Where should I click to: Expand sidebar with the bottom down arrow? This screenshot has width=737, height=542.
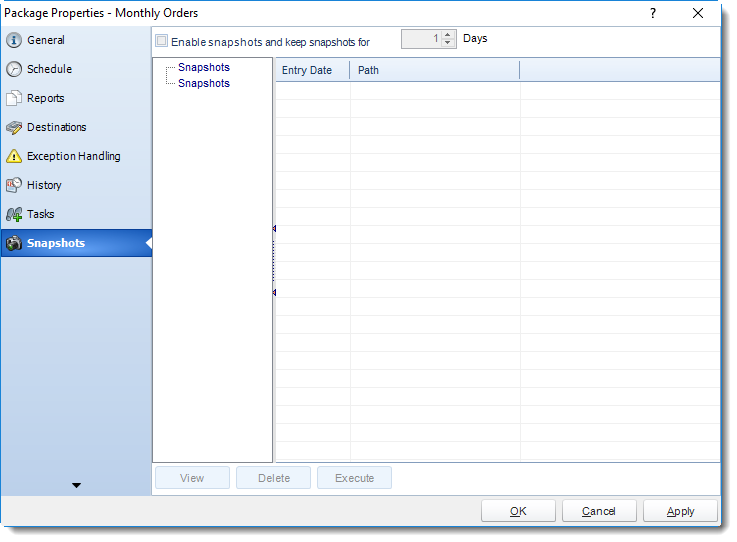coord(76,485)
